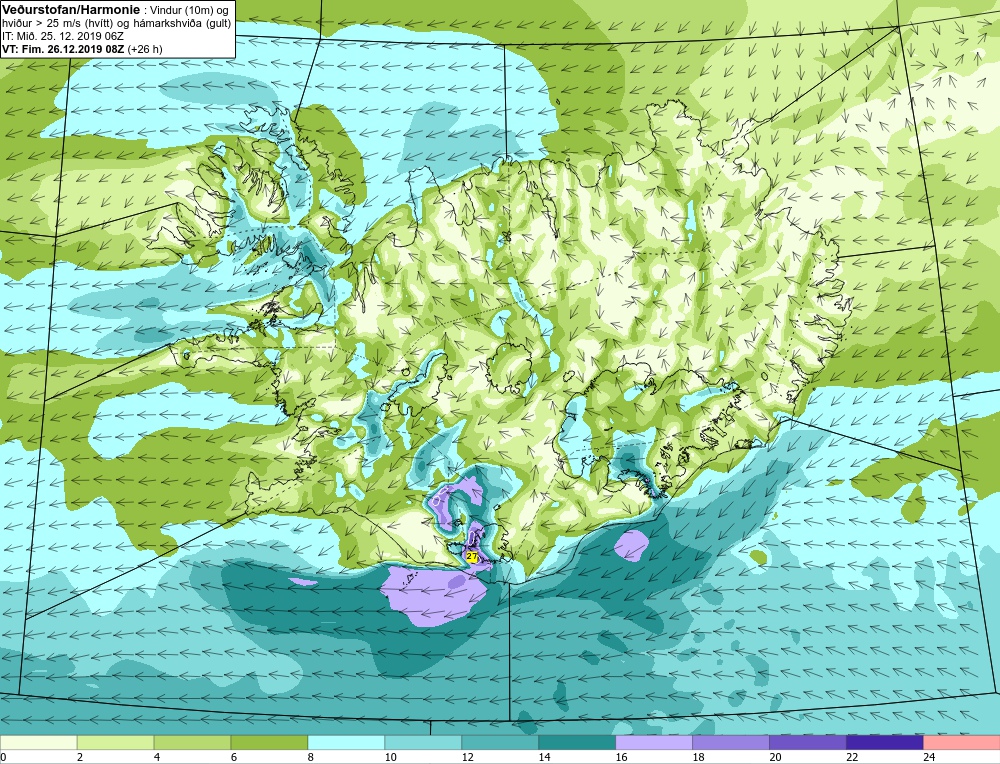The image size is (1000, 764).
Task: Click the '(+26 h)' forecast offset text
Action: click(145, 49)
